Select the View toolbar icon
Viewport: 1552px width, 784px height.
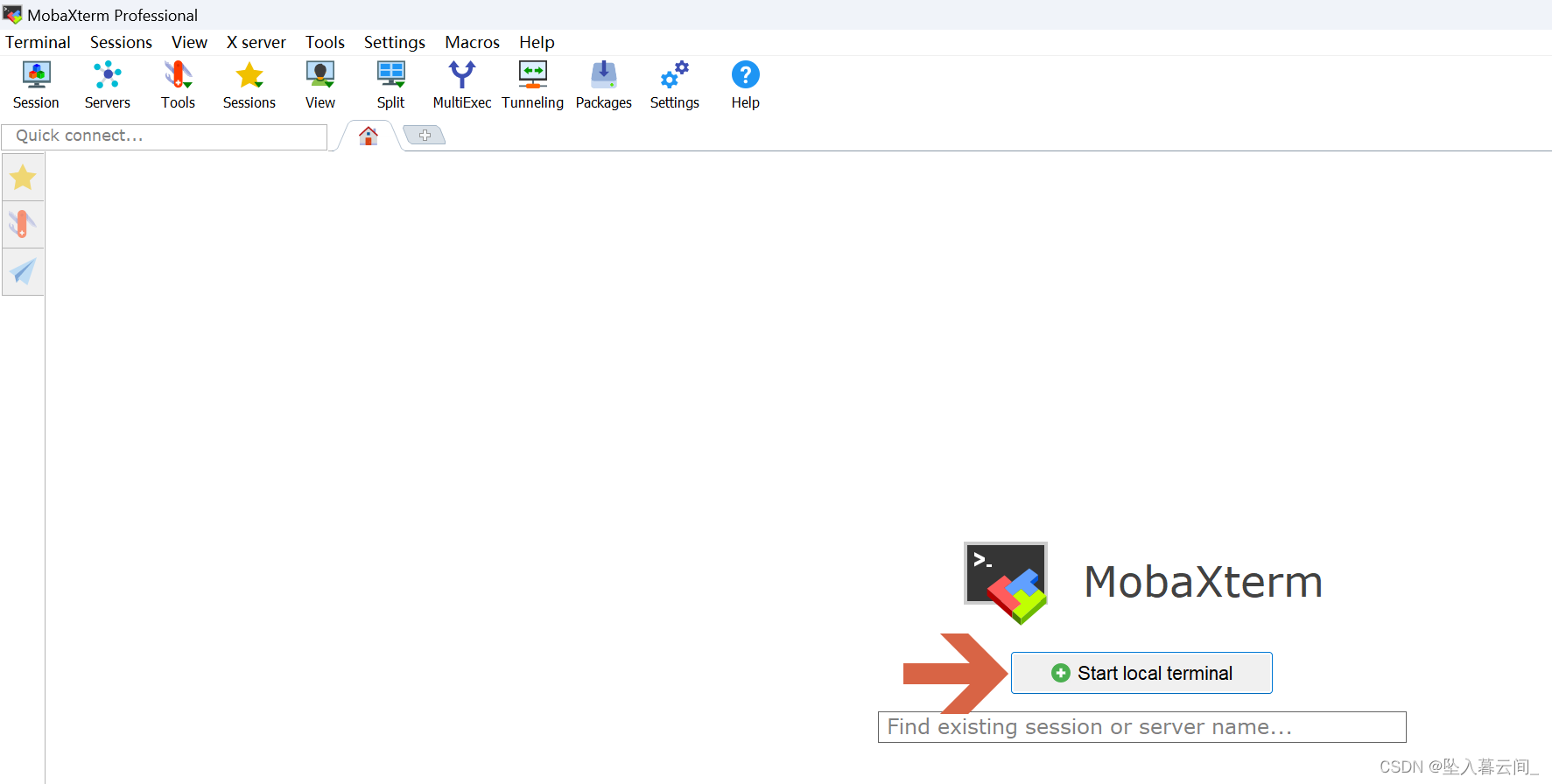point(320,85)
